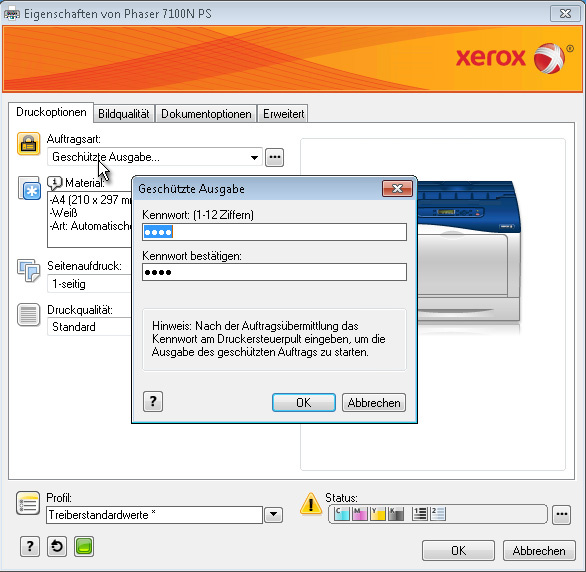This screenshot has width=586, height=572.
Task: Click the tray 2 status icon
Action: 438,514
